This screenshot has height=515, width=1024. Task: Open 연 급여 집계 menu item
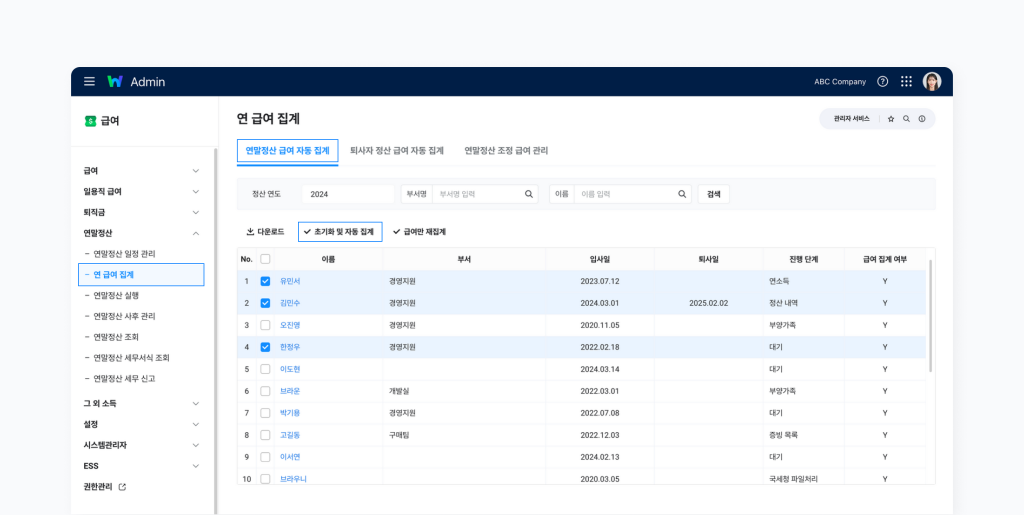(141, 275)
